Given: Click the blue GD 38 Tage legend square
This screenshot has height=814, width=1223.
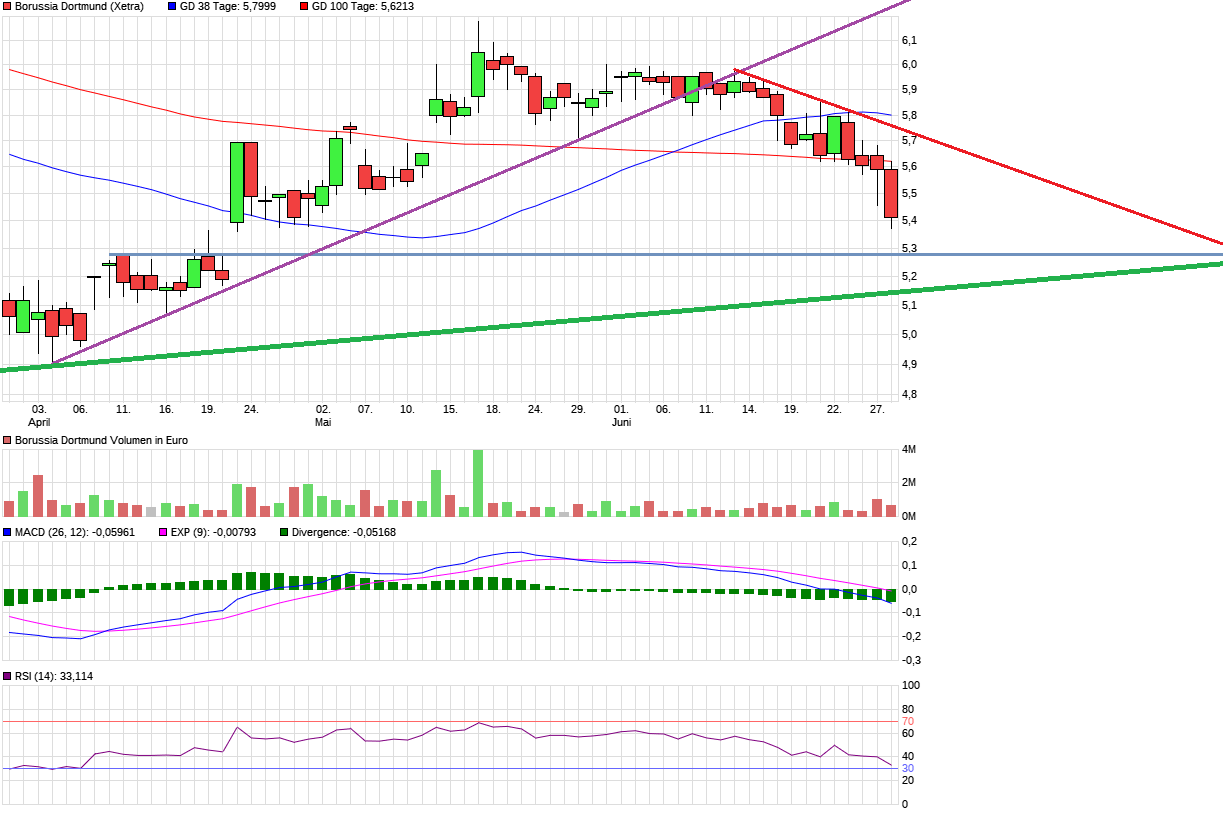Looking at the screenshot, I should click(x=171, y=6).
